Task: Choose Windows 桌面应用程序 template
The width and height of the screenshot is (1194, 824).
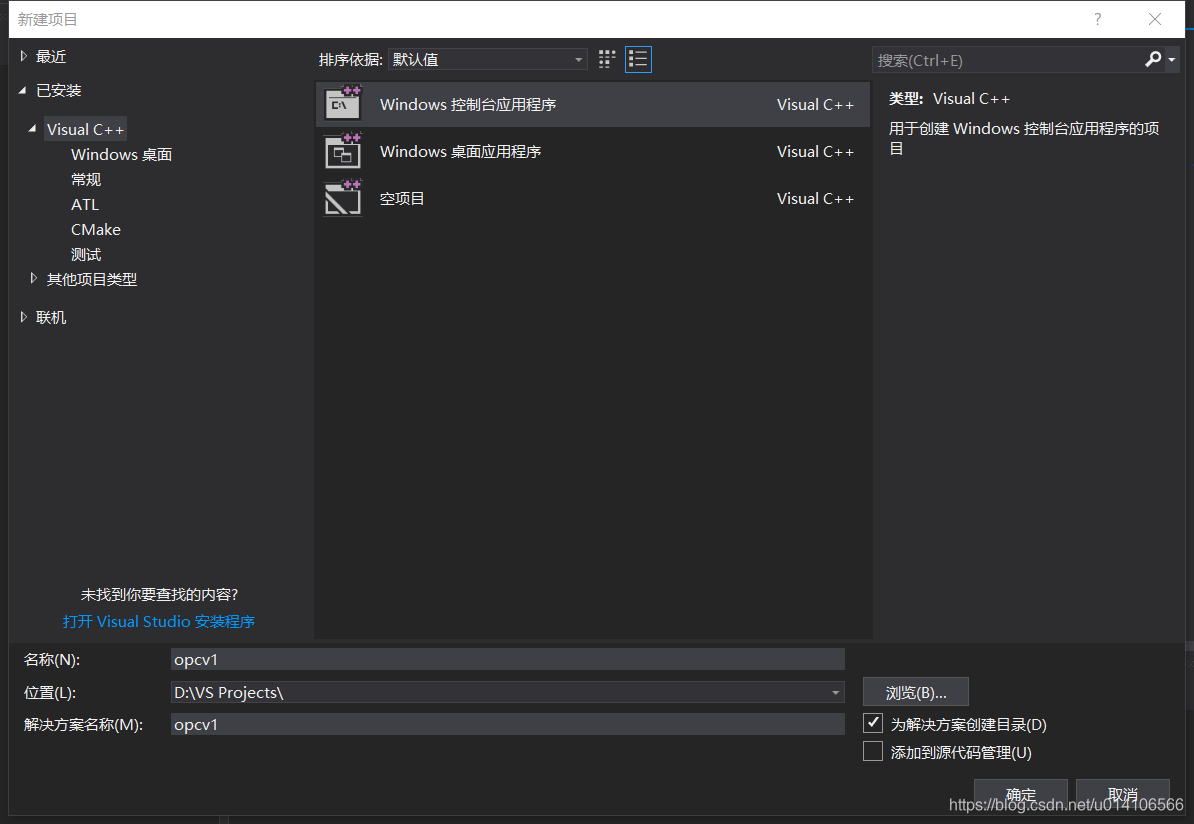Action: 592,152
